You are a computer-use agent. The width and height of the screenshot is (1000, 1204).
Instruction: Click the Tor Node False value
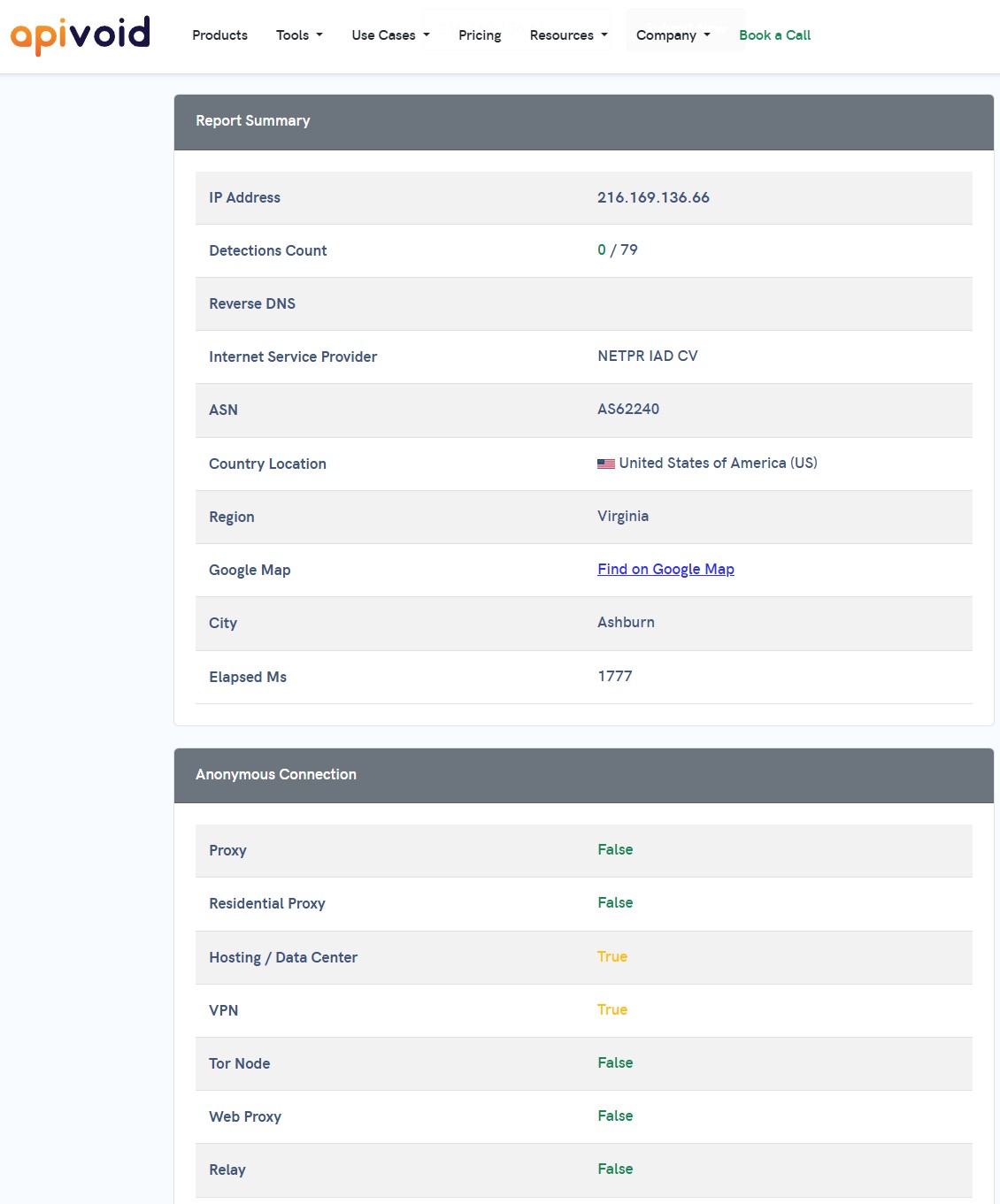coord(615,1062)
